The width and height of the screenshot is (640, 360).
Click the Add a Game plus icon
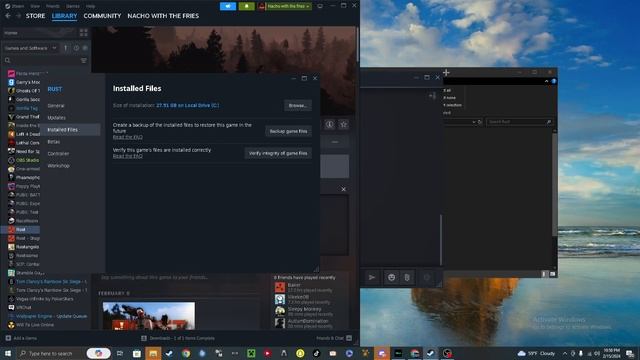coord(8,338)
